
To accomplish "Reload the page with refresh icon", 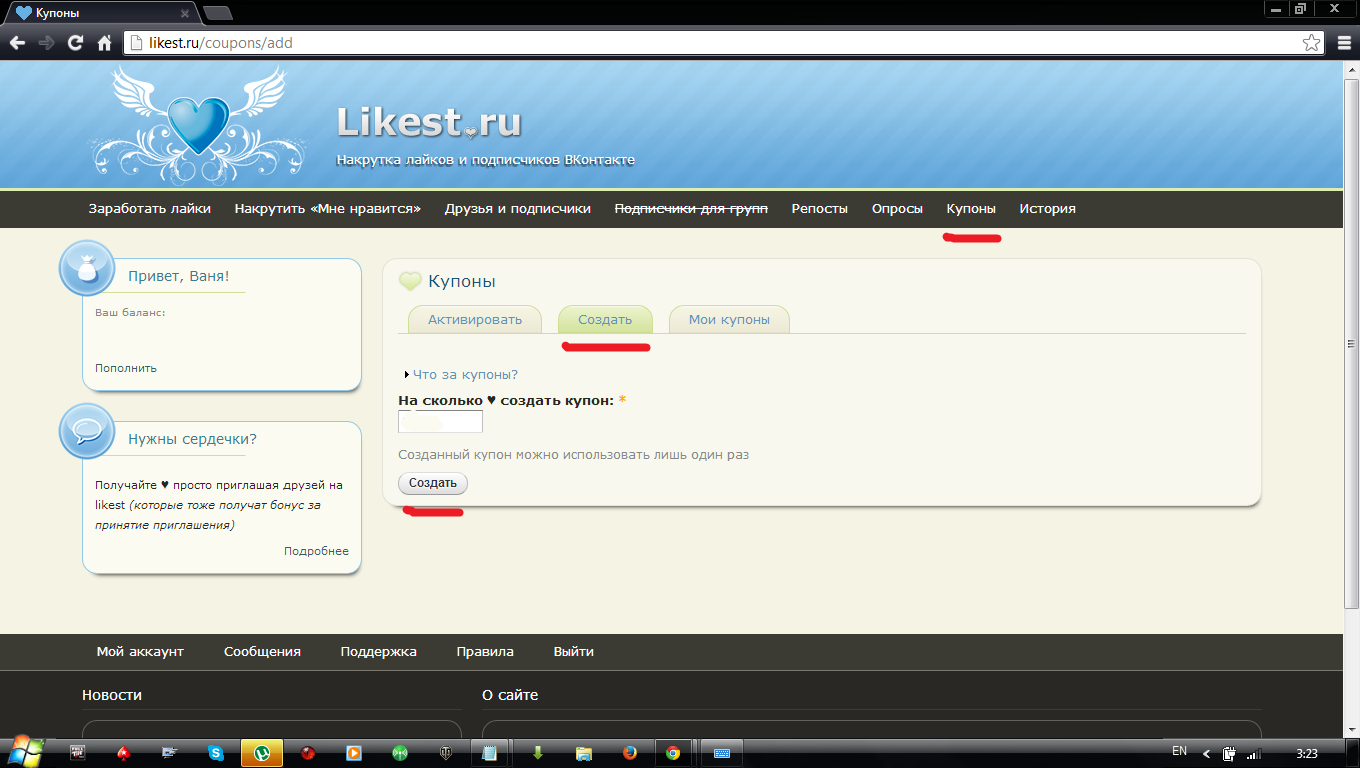I will (75, 43).
